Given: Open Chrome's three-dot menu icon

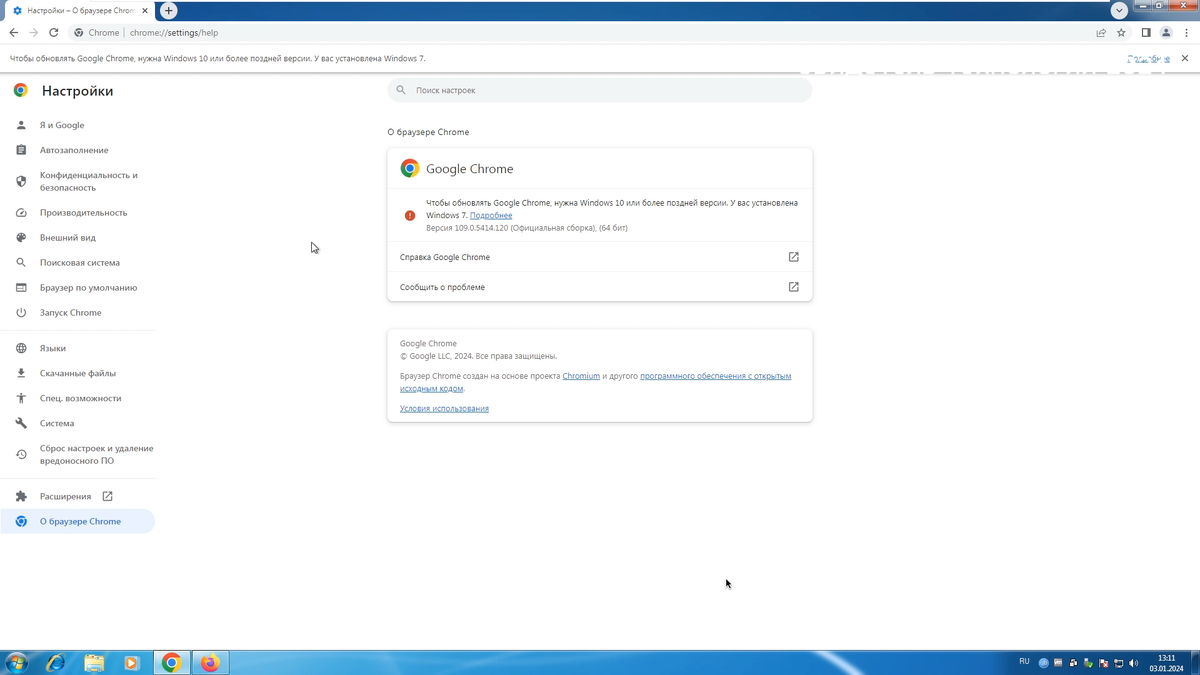Looking at the screenshot, I should [x=1187, y=32].
